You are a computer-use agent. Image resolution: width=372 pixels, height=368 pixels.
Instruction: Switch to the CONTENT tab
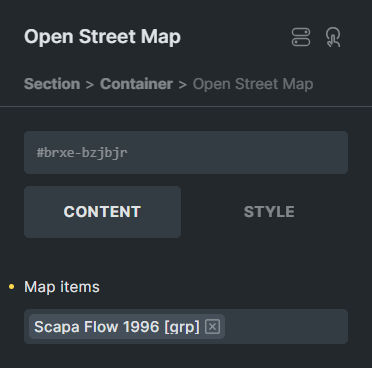(x=102, y=212)
